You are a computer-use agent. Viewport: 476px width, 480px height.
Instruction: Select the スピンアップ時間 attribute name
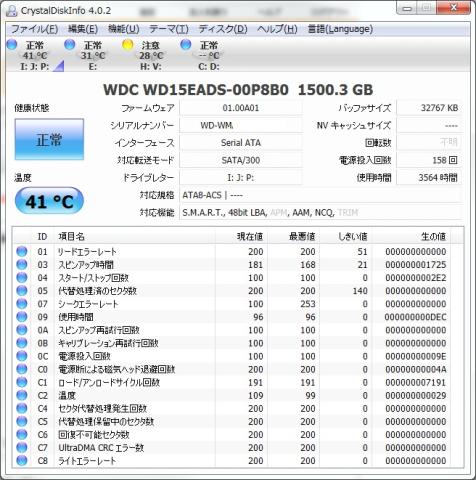point(86,265)
